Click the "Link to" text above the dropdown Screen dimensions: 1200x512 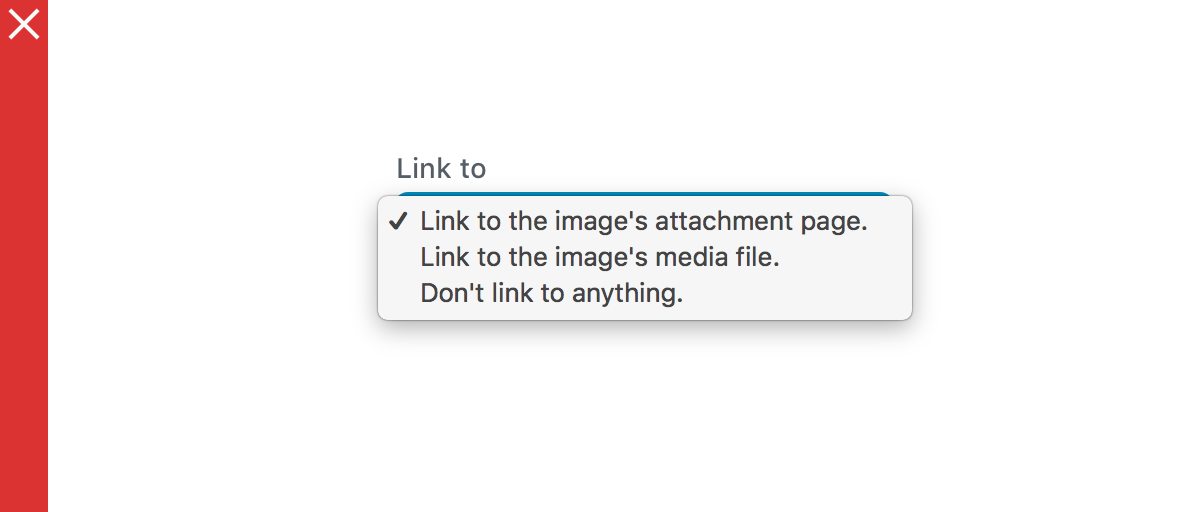pyautogui.click(x=441, y=168)
